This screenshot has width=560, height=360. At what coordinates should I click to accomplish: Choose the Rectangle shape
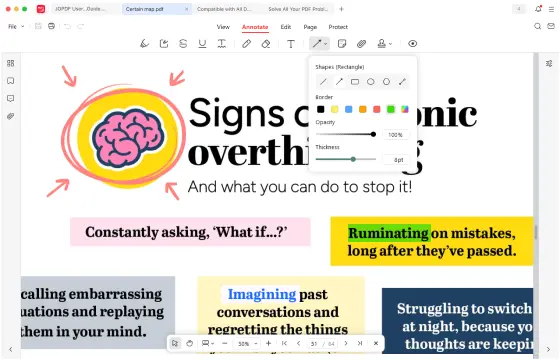pos(355,82)
